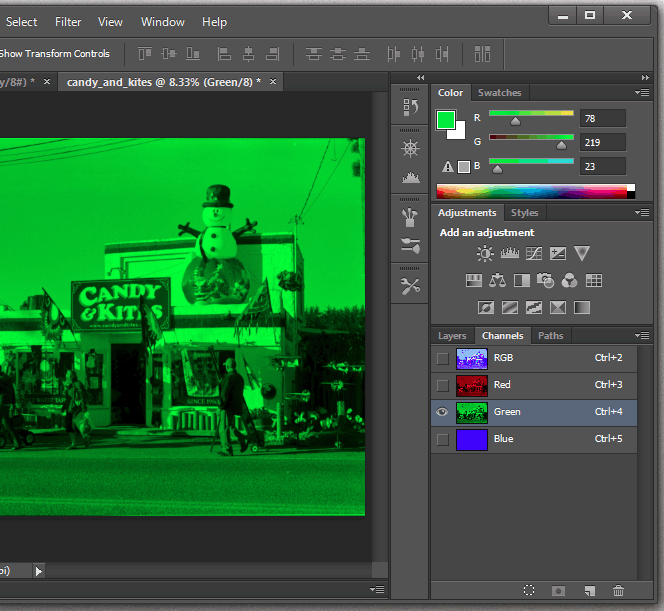This screenshot has height=611, width=664.
Task: Align bottom edges icon in options bar
Action: click(x=193, y=54)
